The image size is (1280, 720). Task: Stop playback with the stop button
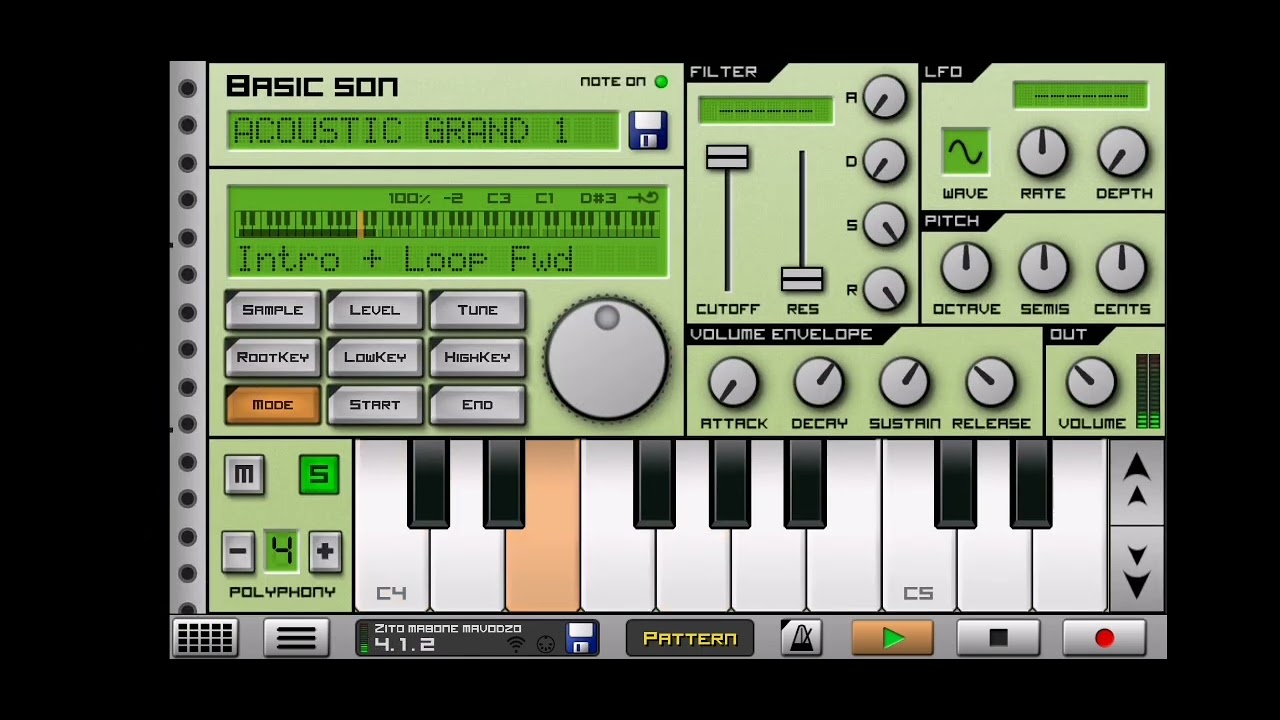point(998,638)
